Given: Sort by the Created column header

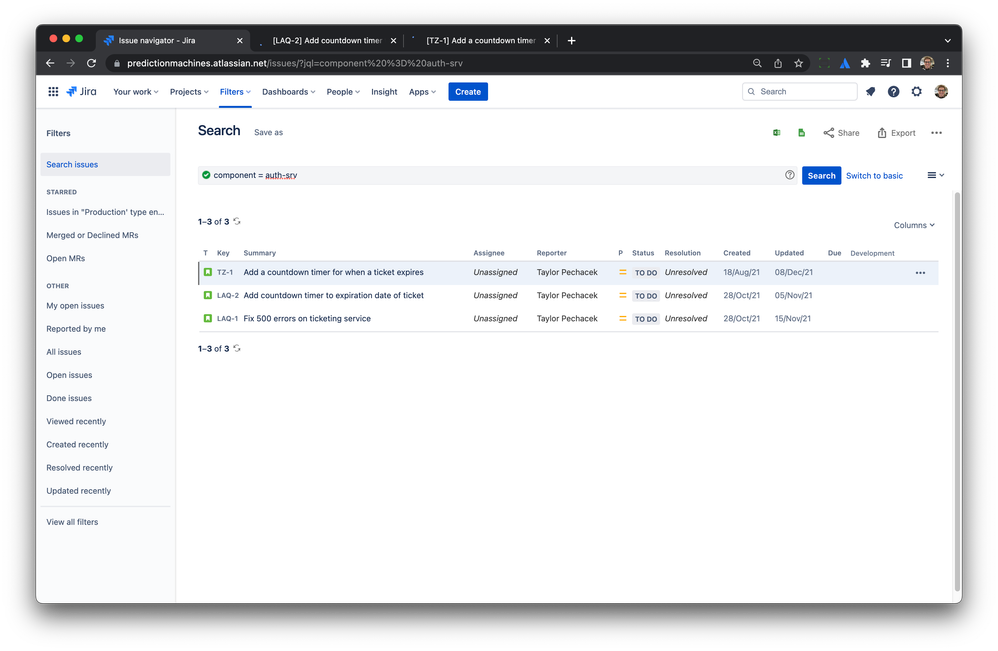Looking at the screenshot, I should (x=736, y=253).
